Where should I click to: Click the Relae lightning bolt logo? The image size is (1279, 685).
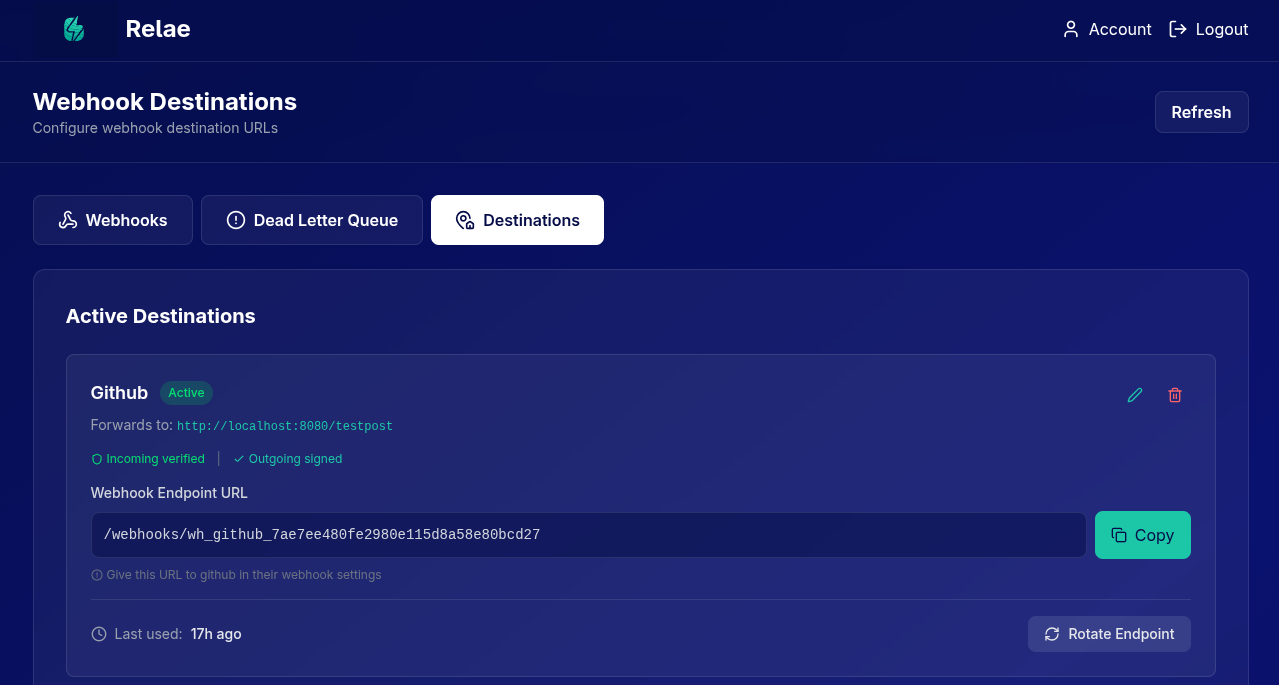[73, 29]
